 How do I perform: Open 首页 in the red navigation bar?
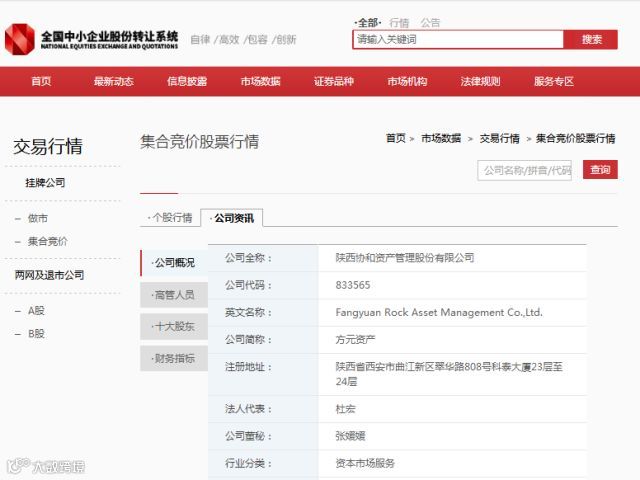pyautogui.click(x=41, y=81)
